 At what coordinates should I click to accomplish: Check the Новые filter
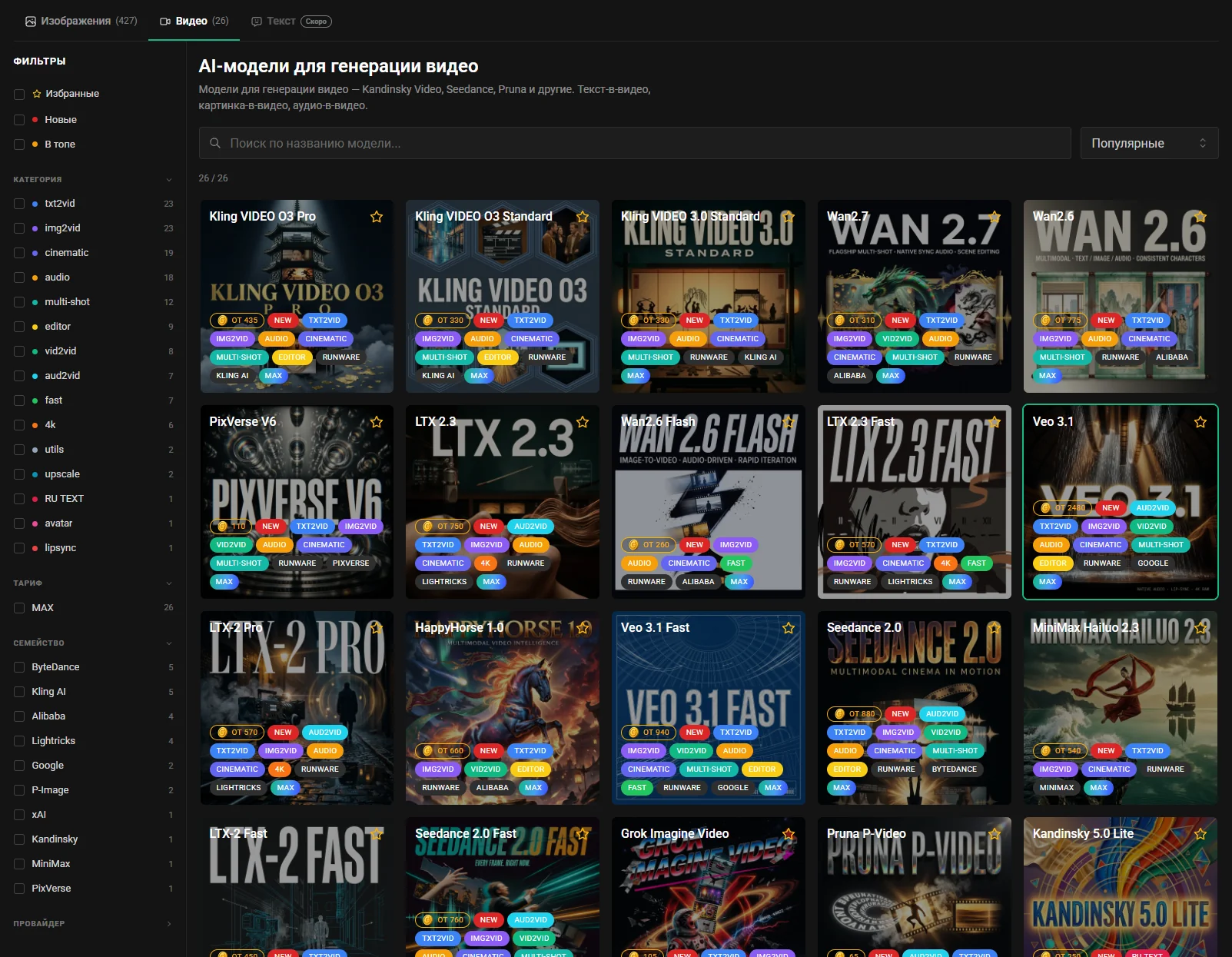[19, 120]
